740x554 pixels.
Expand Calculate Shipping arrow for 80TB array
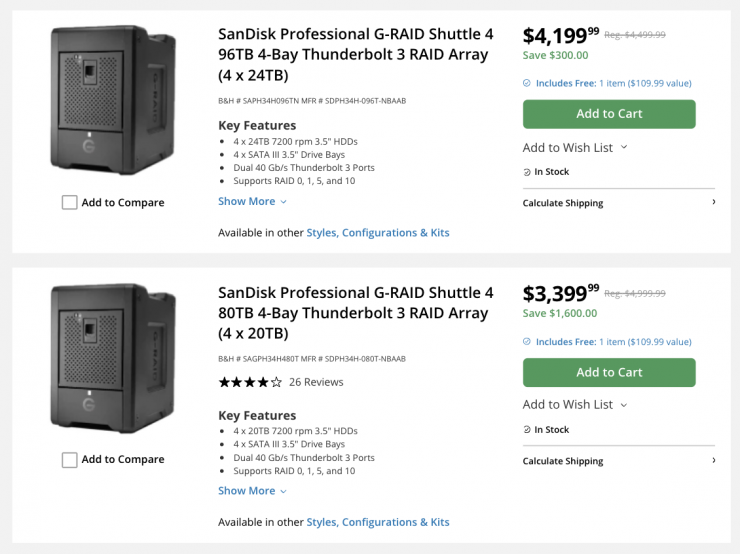point(713,461)
